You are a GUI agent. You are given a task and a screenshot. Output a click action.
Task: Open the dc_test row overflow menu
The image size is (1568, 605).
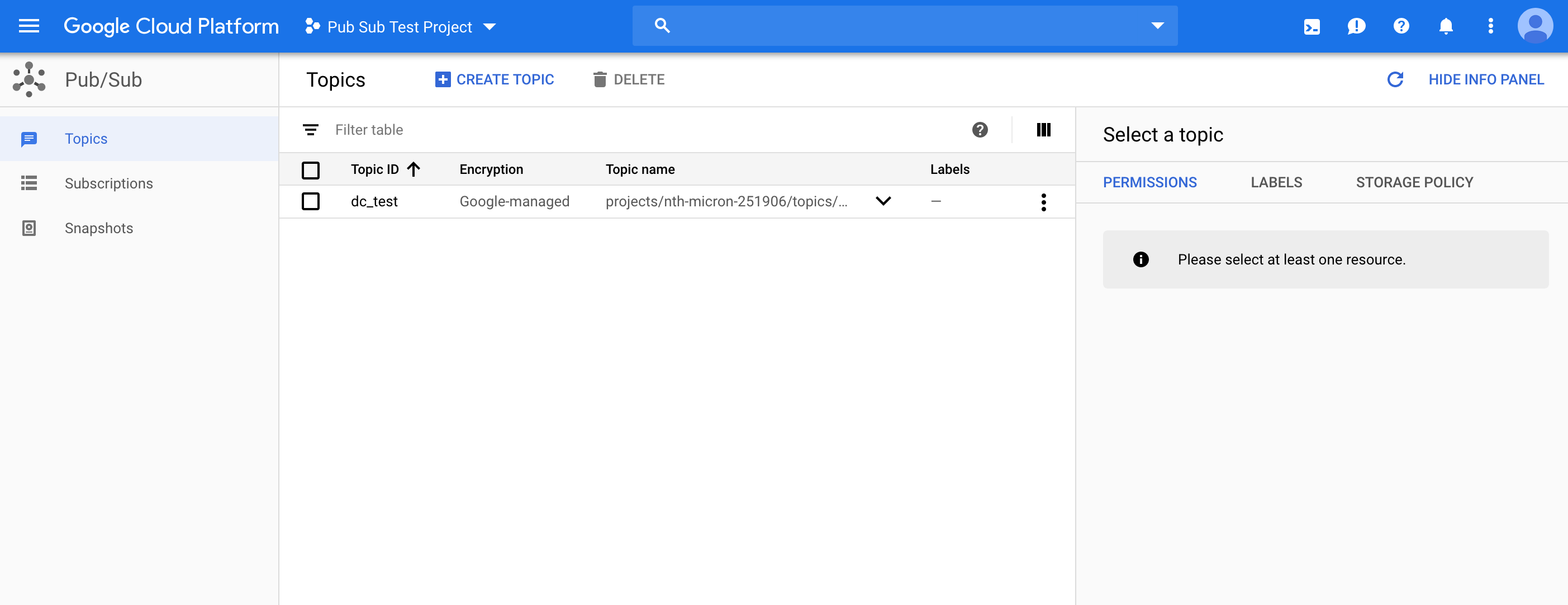point(1043,201)
